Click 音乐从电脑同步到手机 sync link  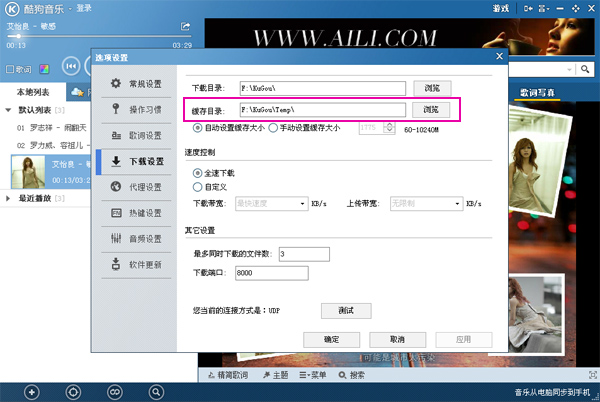(x=552, y=392)
